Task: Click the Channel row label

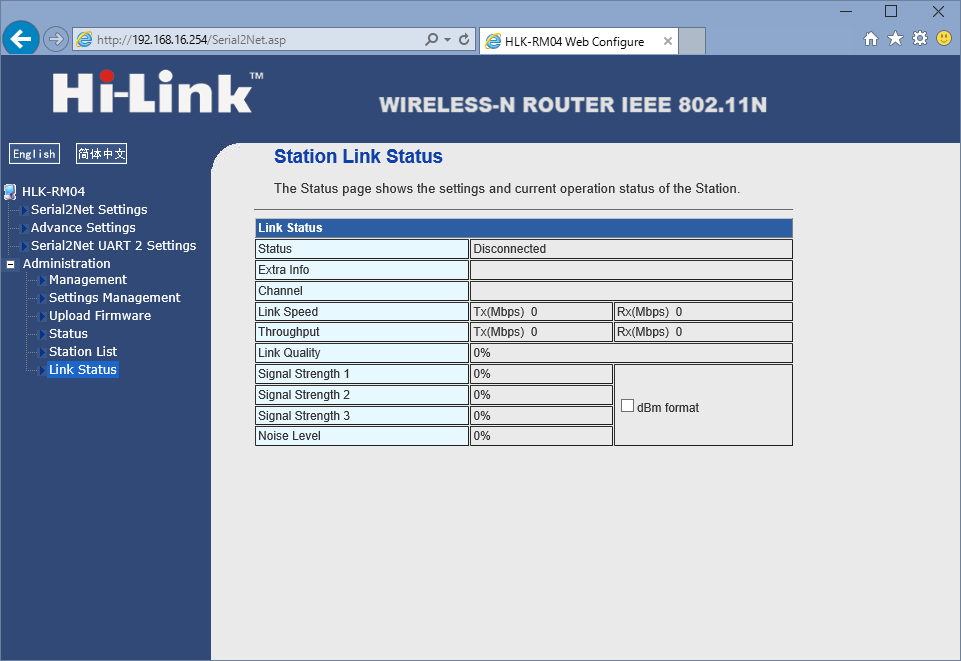Action: (280, 291)
